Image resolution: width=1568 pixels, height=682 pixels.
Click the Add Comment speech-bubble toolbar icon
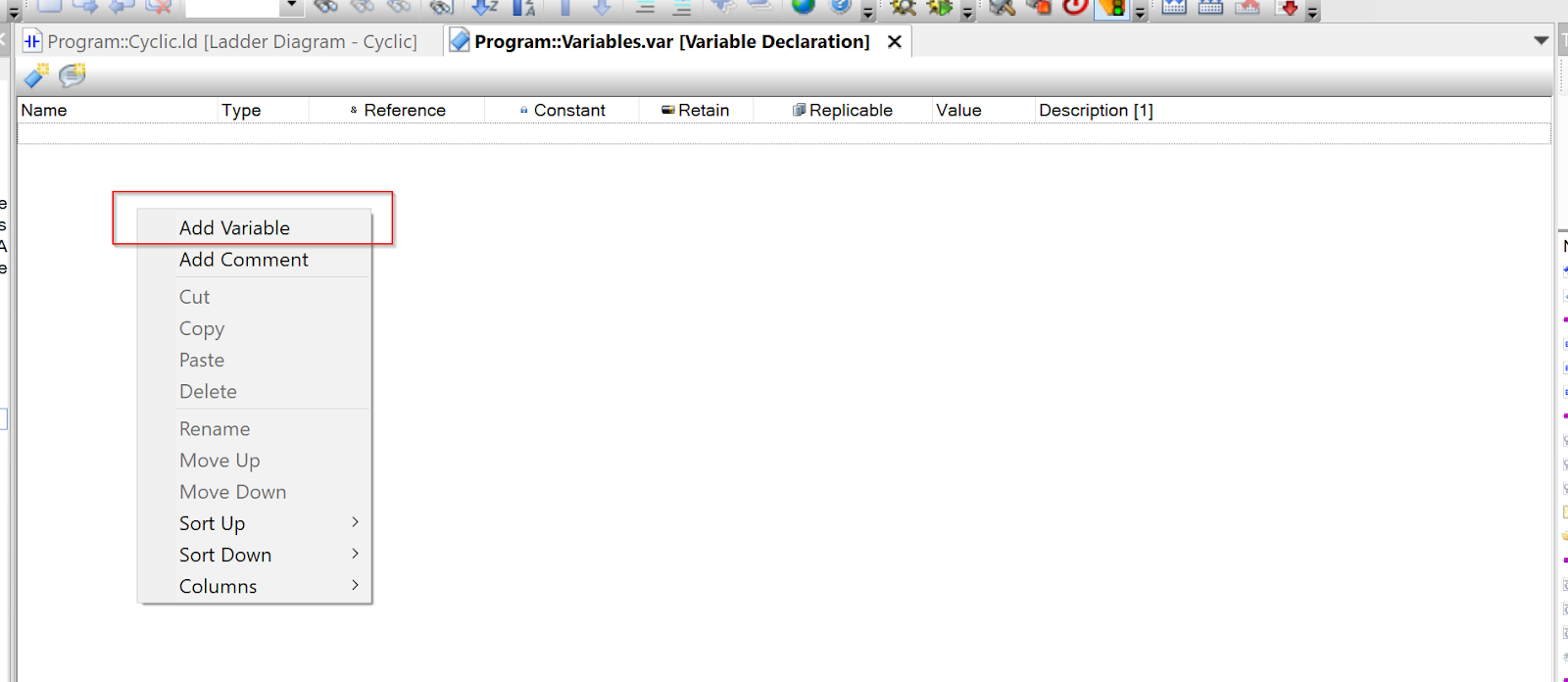coord(73,75)
